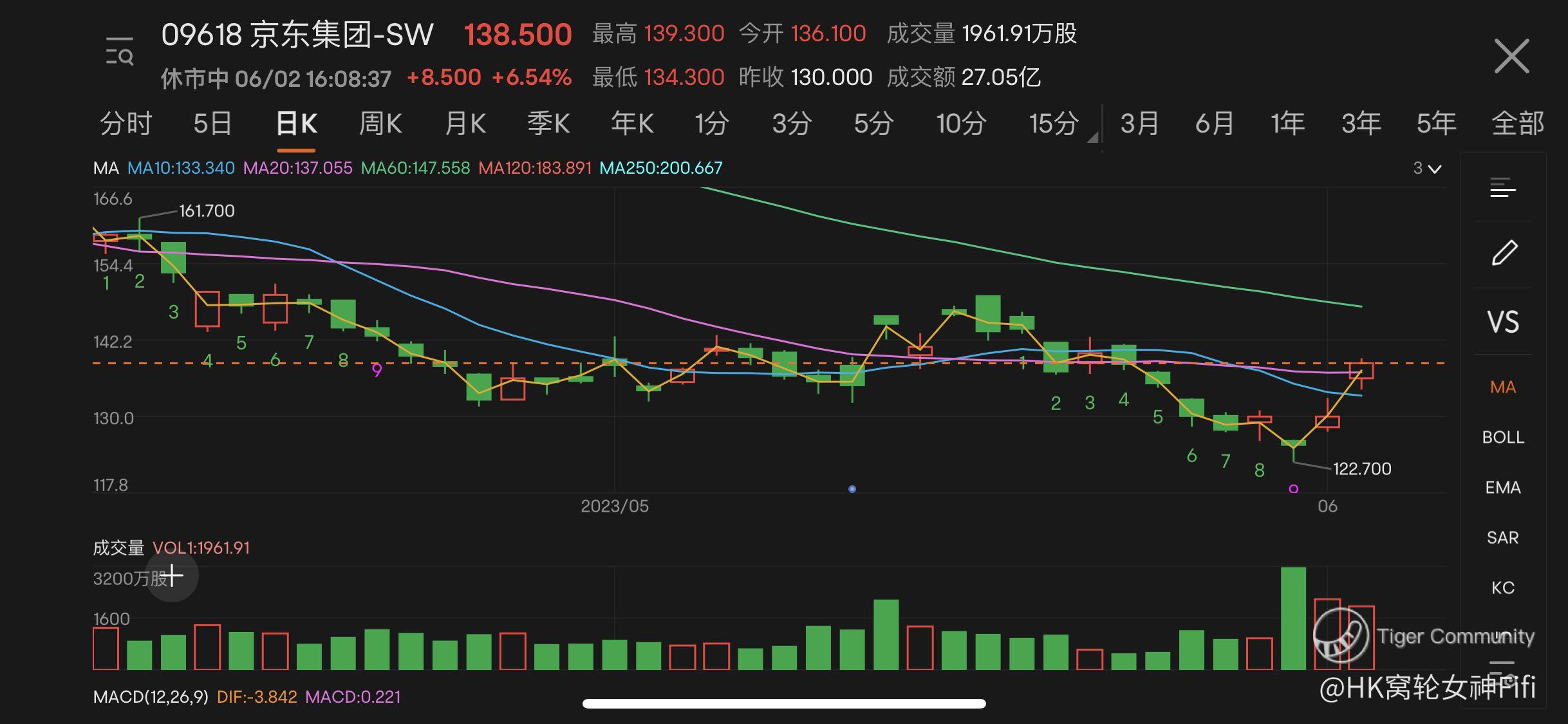Select the 3月 time range
This screenshot has height=724, width=1568.
1139,123
